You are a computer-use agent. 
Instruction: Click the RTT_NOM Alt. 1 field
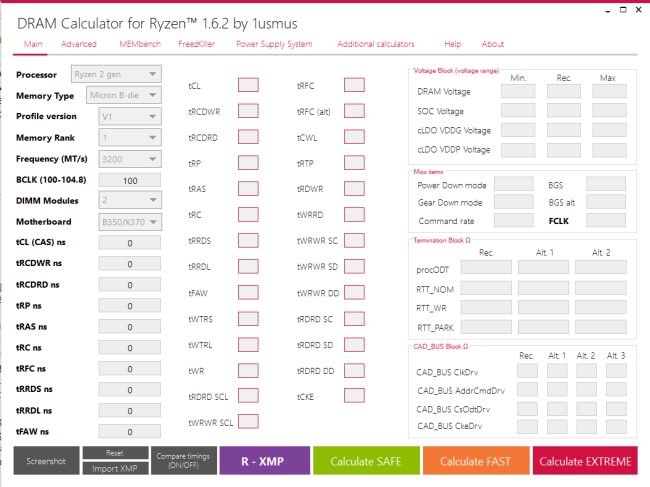[x=543, y=288]
